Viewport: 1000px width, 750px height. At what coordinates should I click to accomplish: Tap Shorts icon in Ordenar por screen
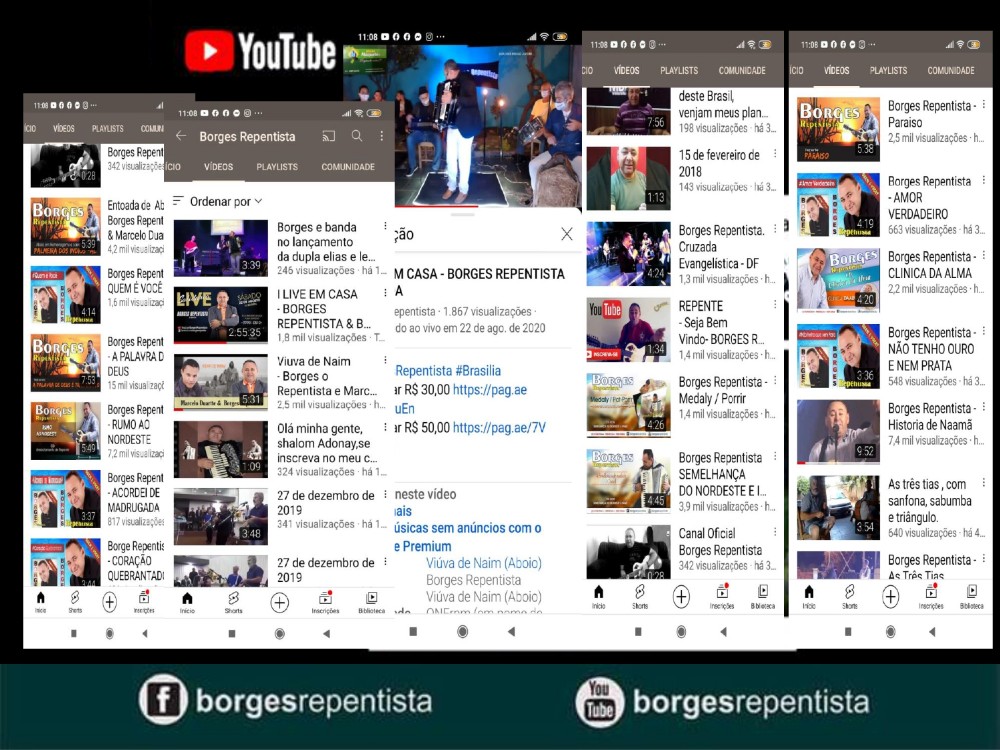(x=233, y=602)
